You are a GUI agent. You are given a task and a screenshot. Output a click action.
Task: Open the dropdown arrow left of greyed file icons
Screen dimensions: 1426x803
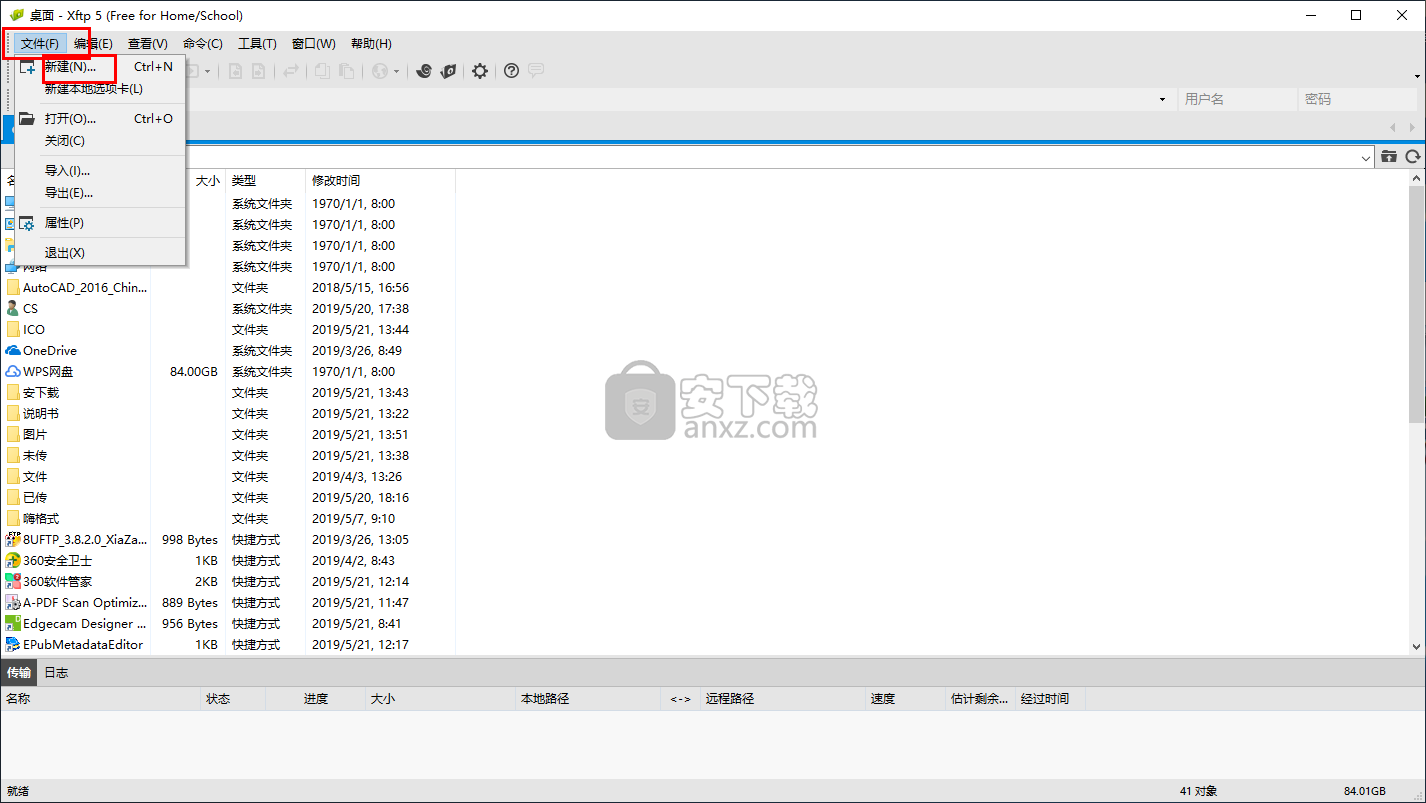click(208, 71)
